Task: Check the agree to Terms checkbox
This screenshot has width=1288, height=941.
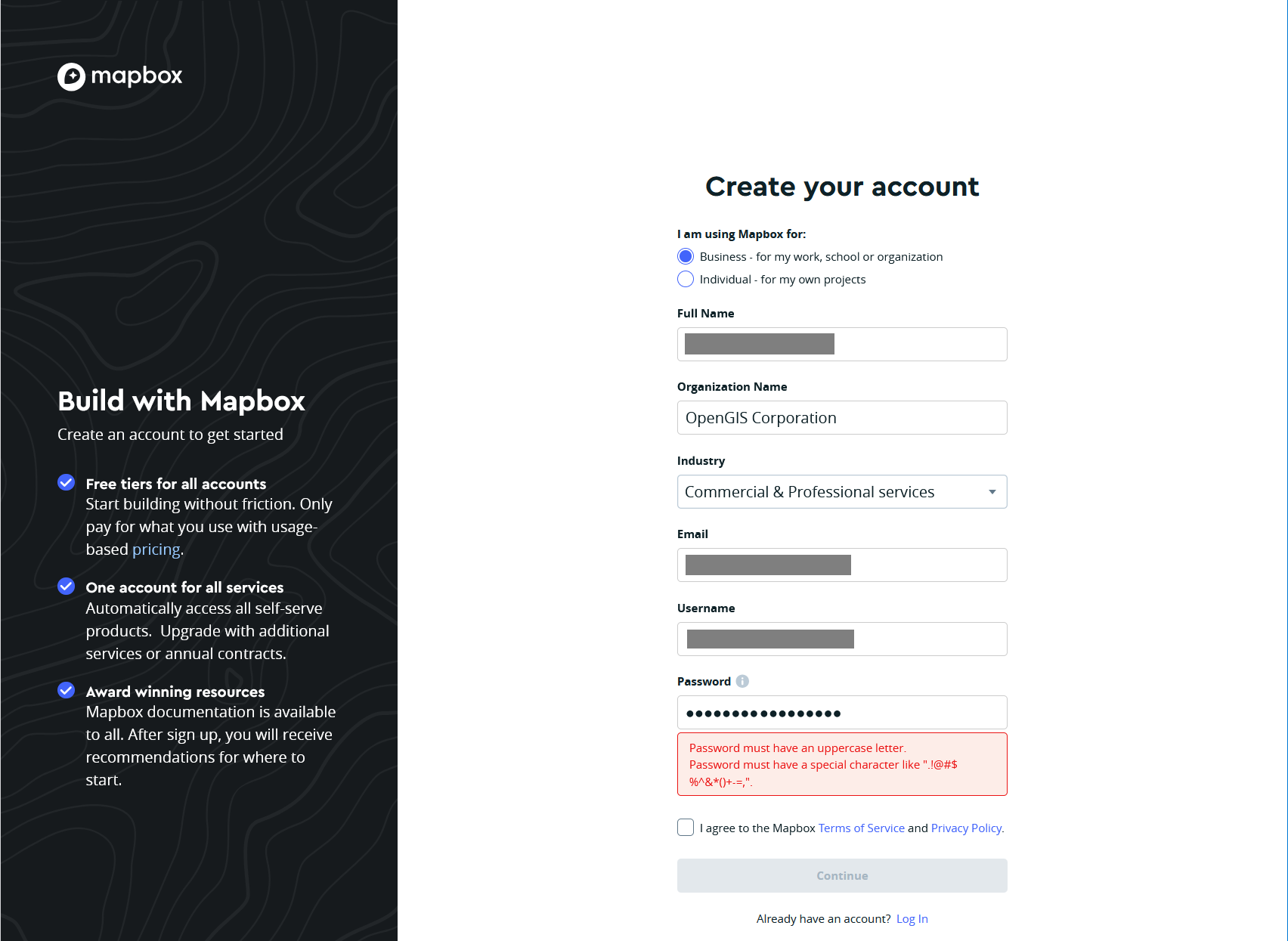Action: (x=686, y=828)
